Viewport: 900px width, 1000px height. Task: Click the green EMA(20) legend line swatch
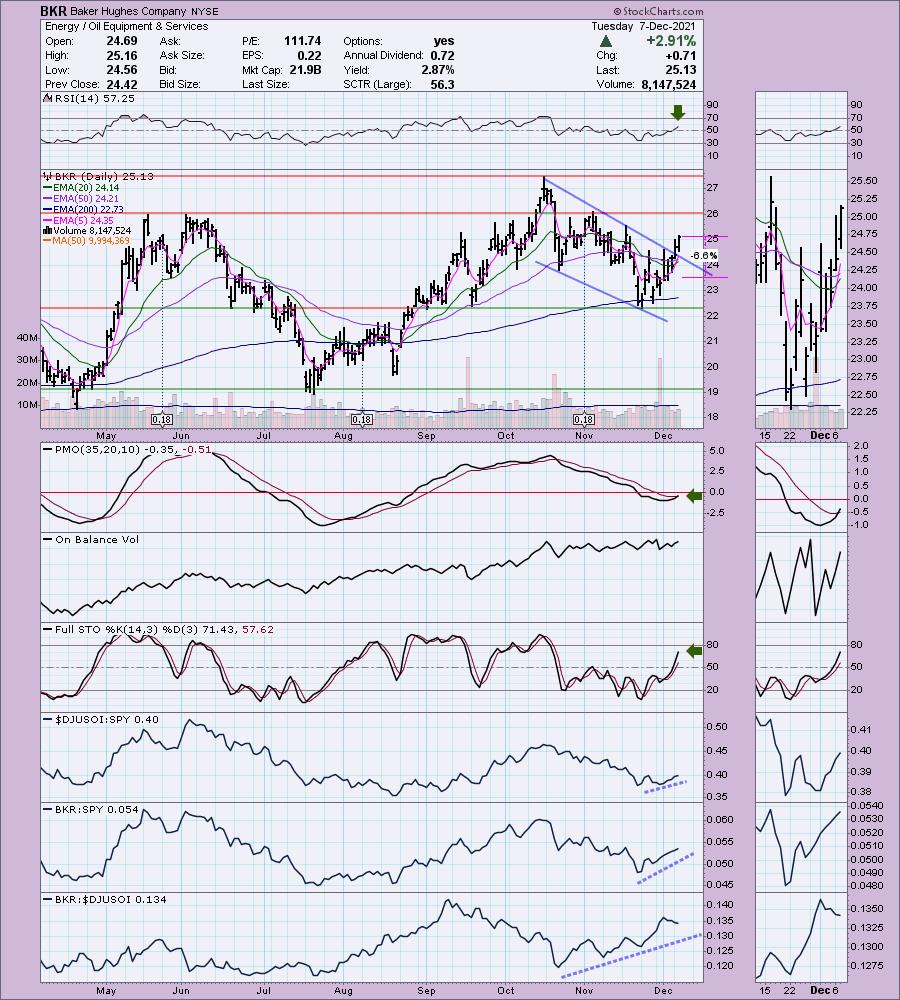pos(48,188)
